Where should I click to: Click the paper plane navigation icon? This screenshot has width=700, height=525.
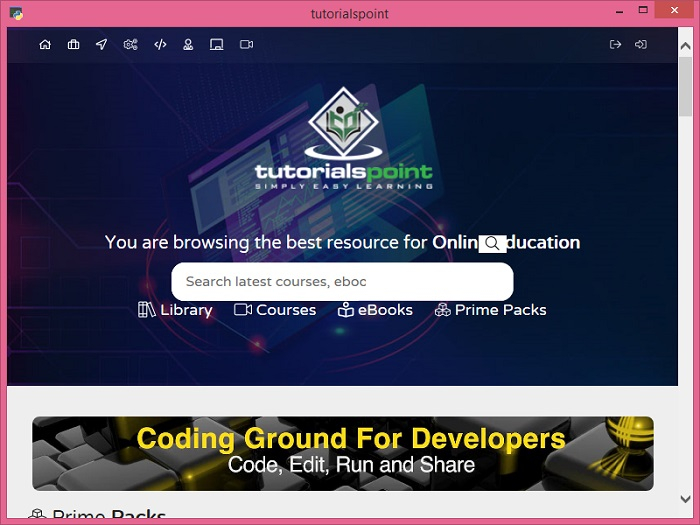coord(102,44)
